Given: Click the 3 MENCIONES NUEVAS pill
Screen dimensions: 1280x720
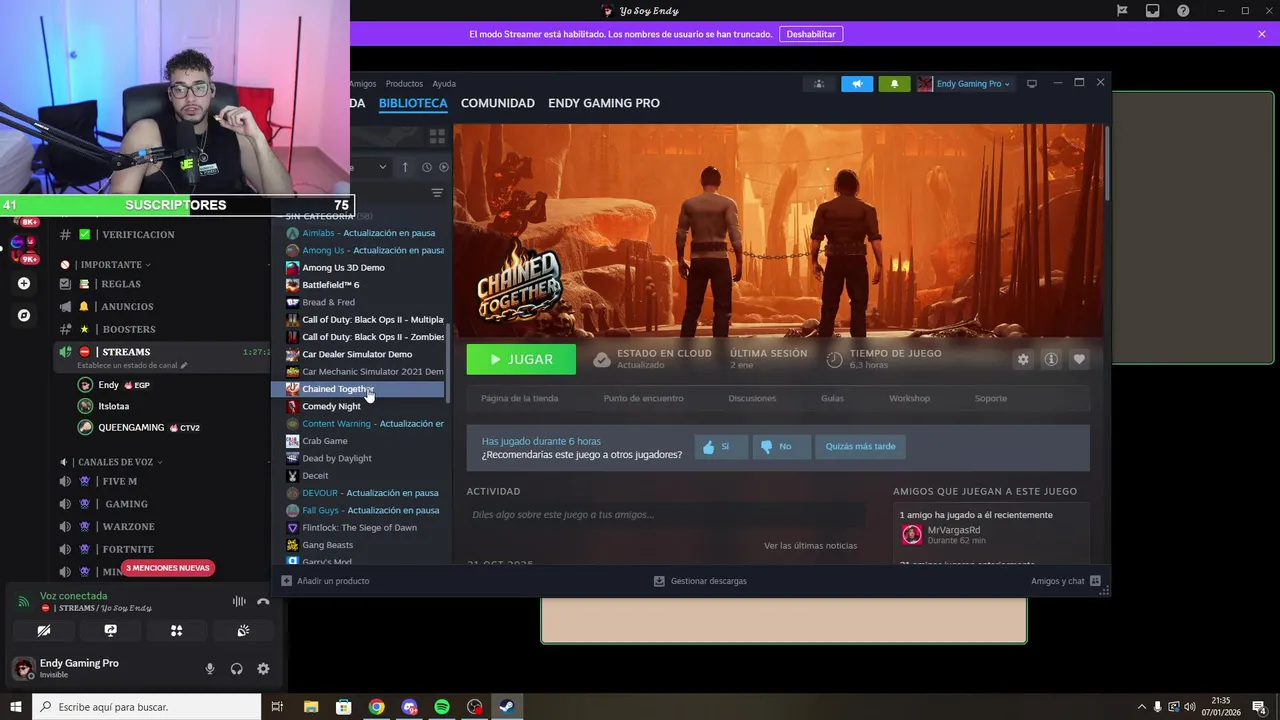Looking at the screenshot, I should [168, 568].
